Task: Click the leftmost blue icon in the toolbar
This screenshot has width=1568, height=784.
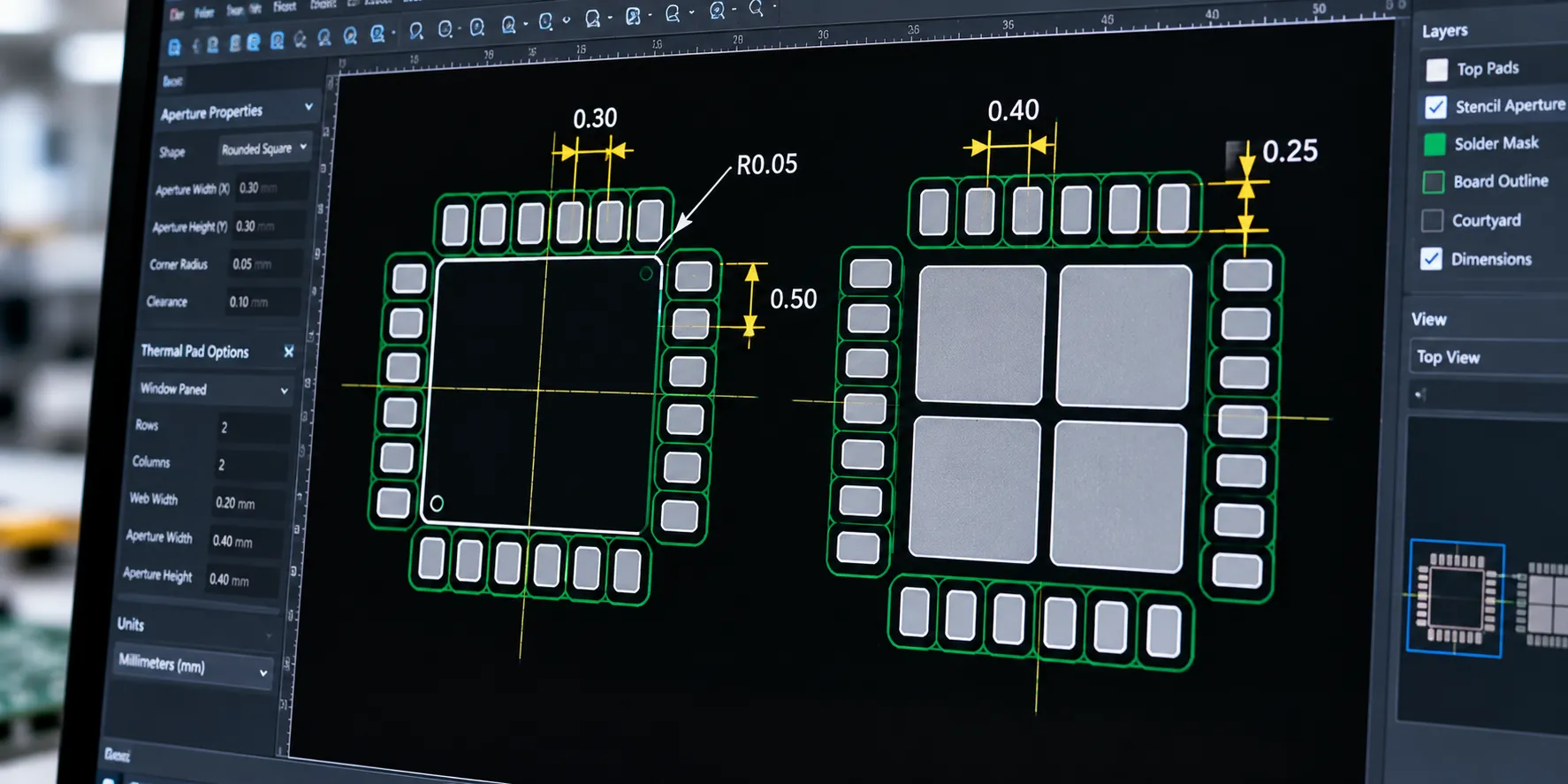Action: tap(174, 47)
